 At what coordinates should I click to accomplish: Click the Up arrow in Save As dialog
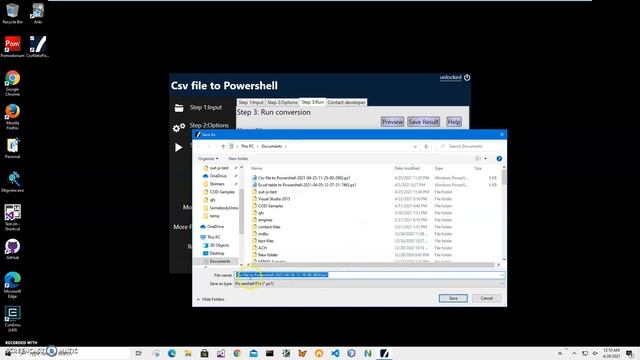coord(223,146)
